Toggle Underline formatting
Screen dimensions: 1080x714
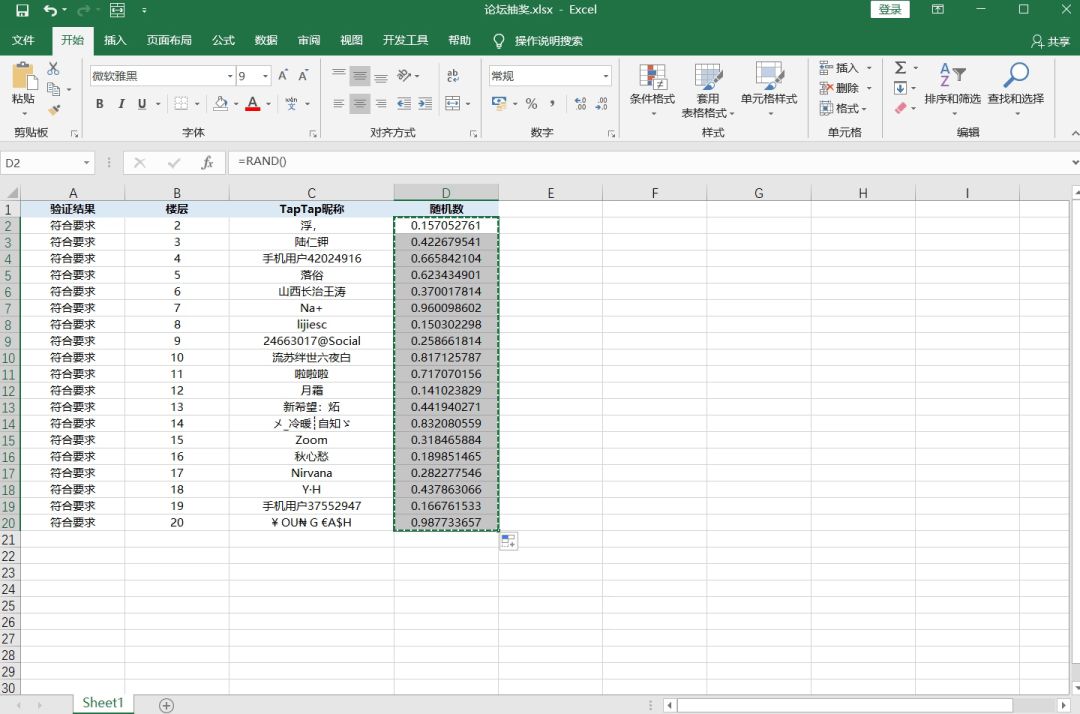coord(142,103)
